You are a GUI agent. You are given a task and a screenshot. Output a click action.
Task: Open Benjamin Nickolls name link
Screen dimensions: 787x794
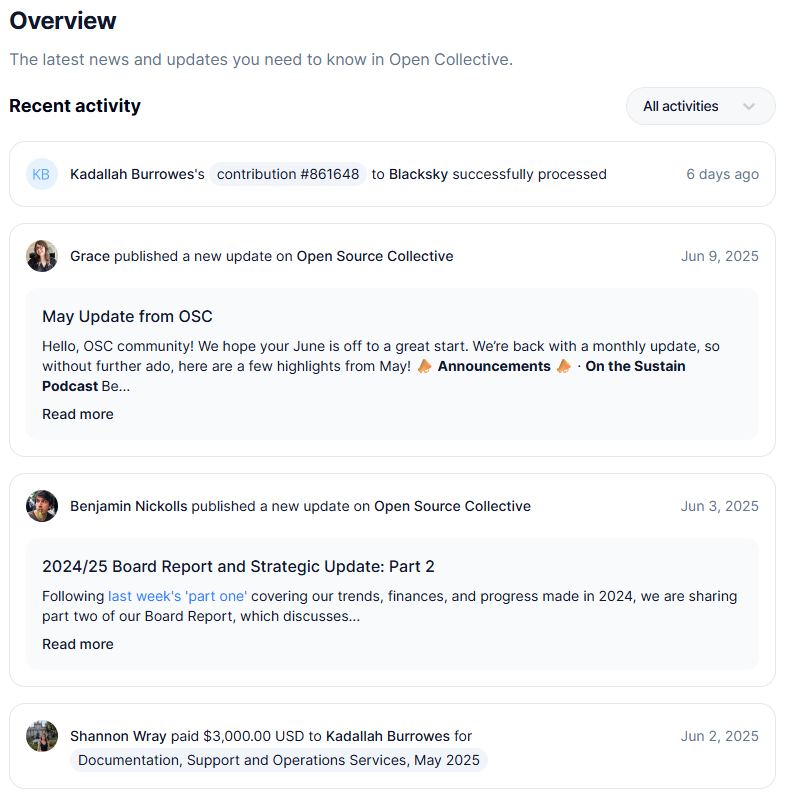tap(129, 506)
